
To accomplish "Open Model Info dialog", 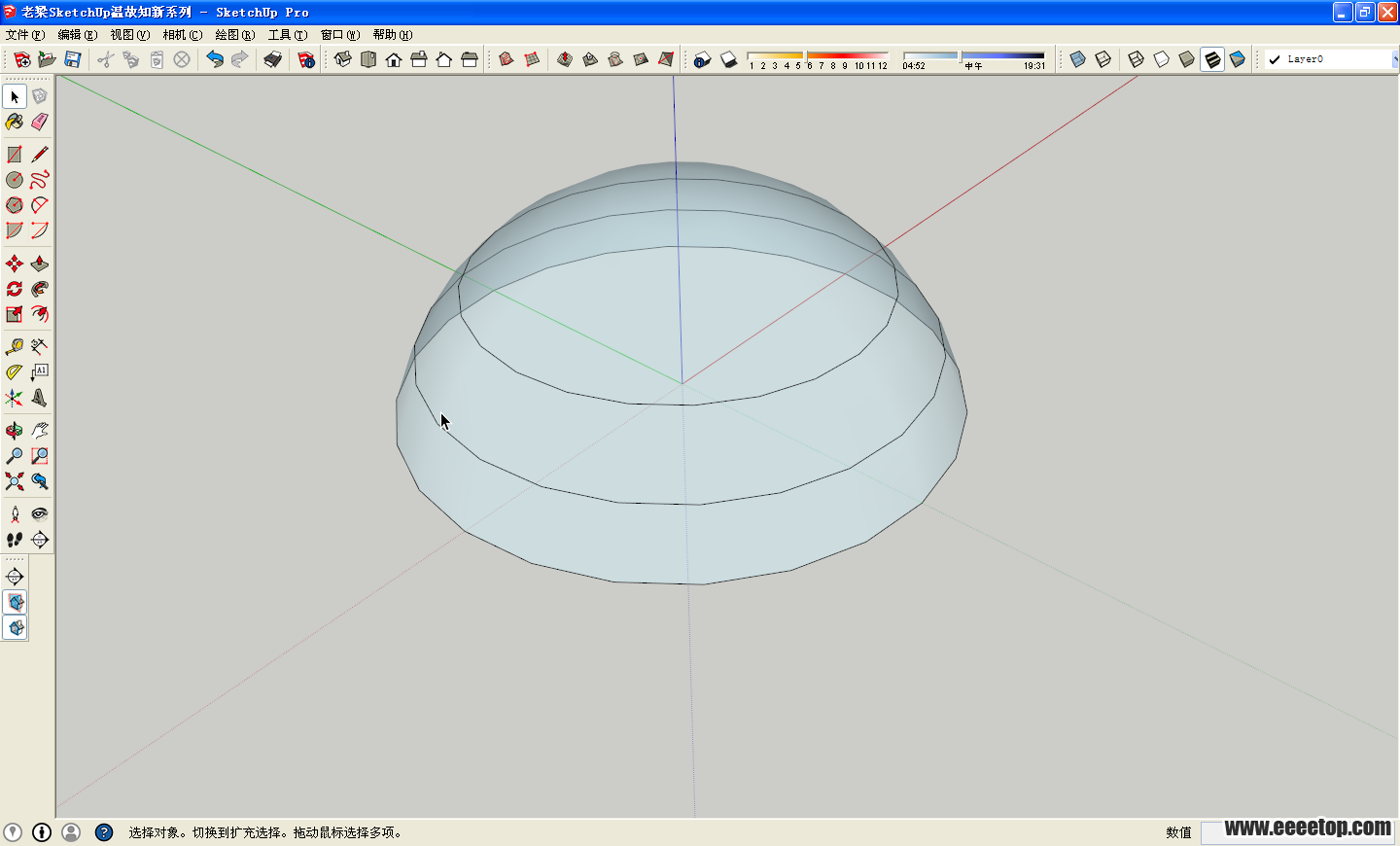I will (306, 59).
